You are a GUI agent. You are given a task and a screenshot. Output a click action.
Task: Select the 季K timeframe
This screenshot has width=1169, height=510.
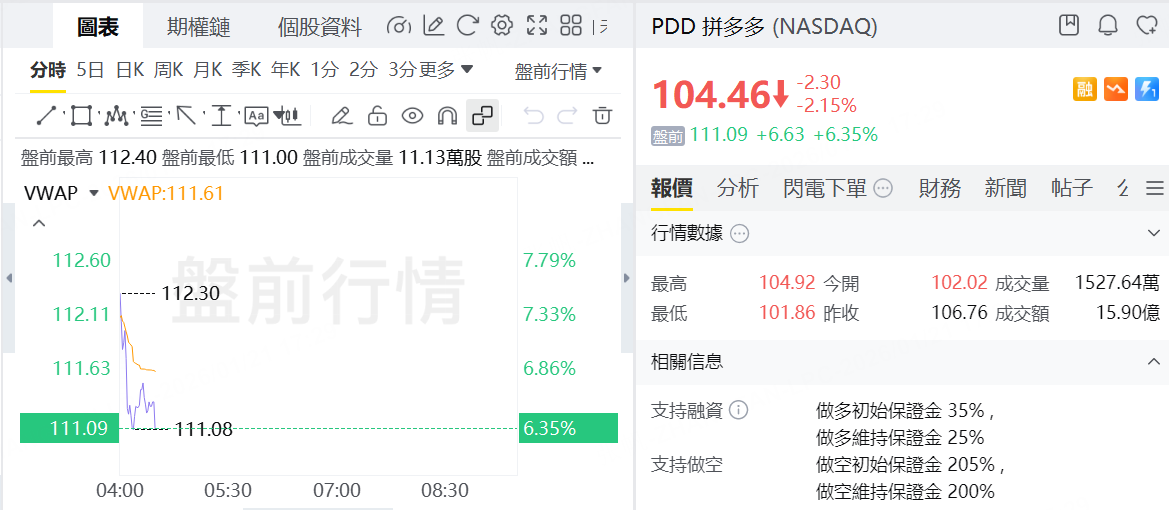(x=246, y=71)
